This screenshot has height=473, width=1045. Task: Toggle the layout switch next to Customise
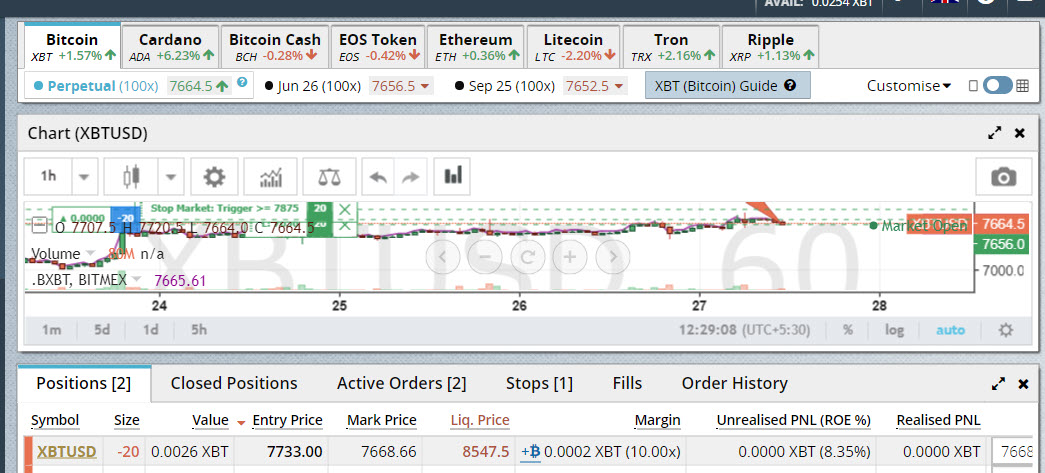(x=997, y=86)
